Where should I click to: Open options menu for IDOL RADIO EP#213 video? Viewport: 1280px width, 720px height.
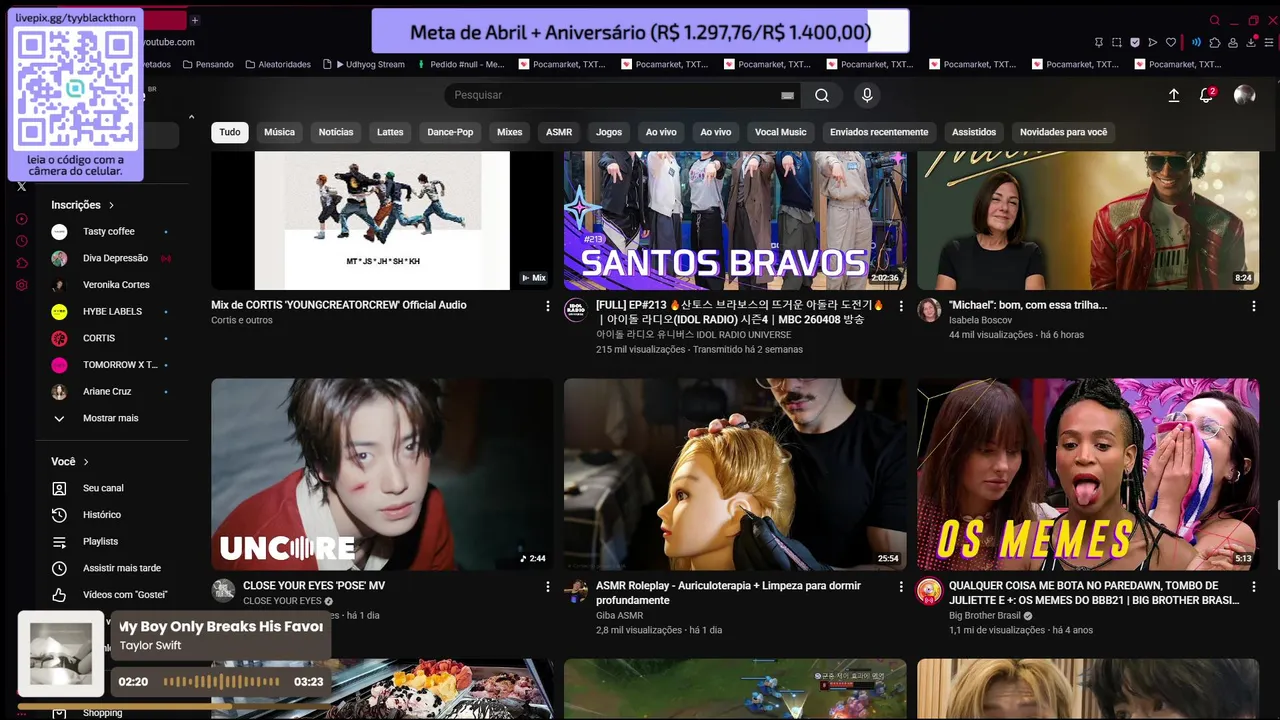901,305
